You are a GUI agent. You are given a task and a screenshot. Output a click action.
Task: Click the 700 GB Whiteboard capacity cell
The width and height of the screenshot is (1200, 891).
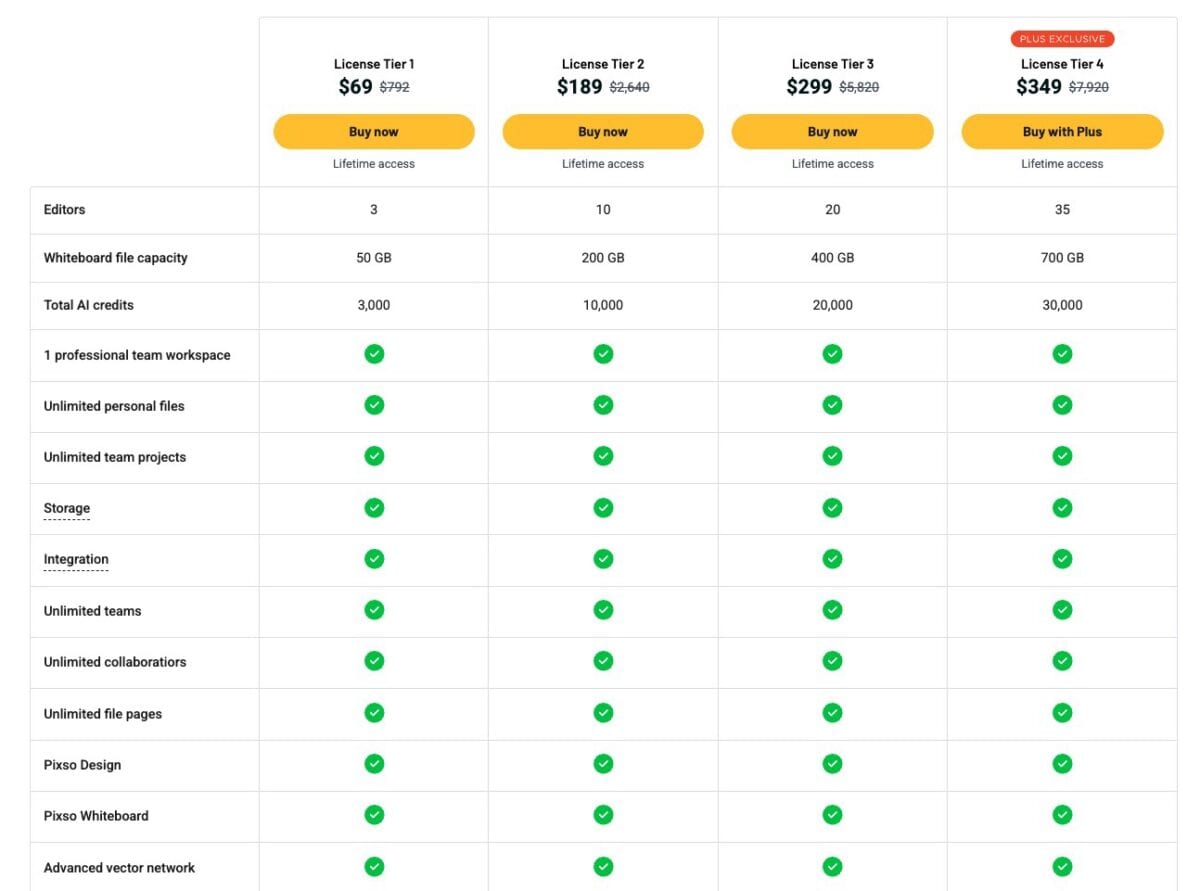click(x=1062, y=257)
